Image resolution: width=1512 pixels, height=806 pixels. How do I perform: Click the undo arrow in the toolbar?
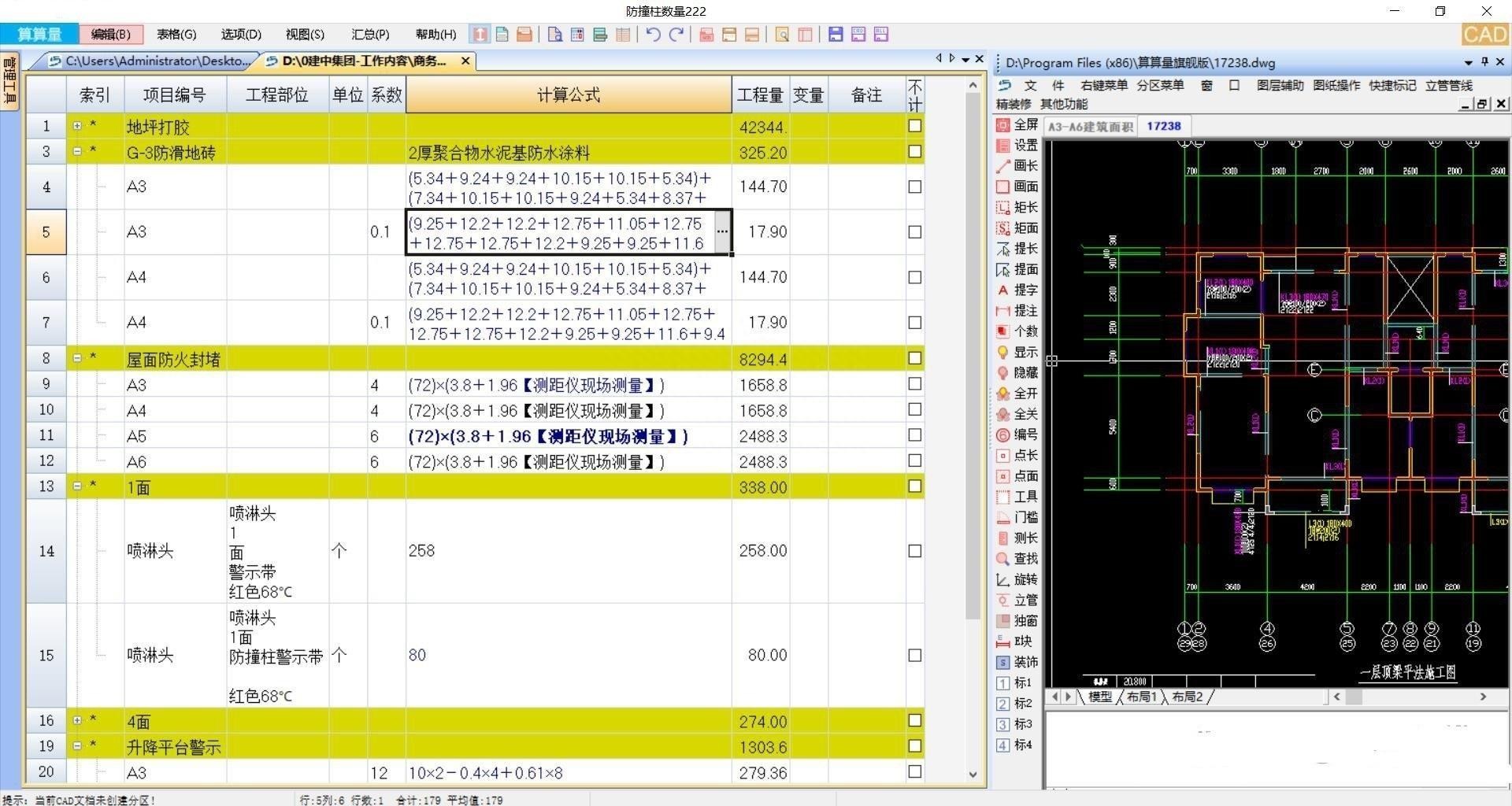[x=653, y=35]
